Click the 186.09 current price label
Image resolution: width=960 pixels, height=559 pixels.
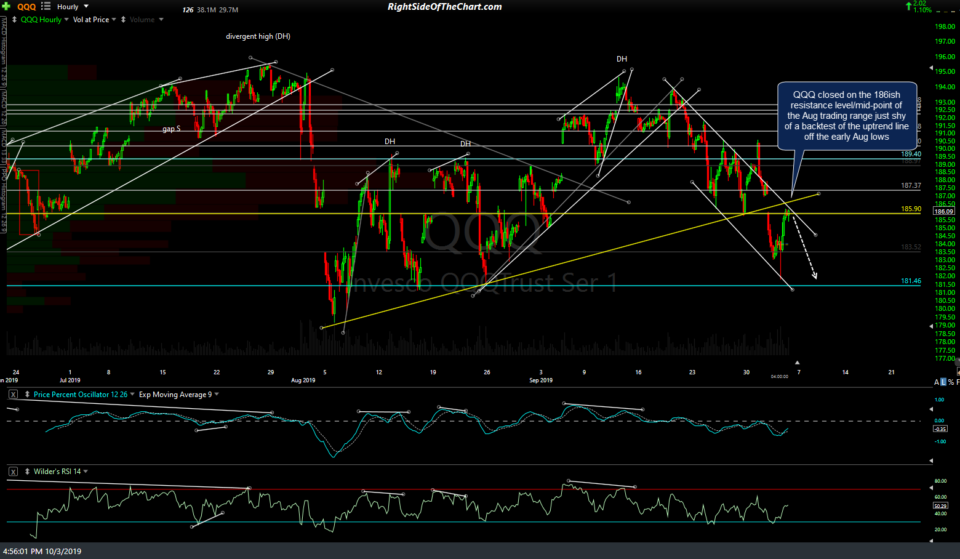tap(942, 211)
